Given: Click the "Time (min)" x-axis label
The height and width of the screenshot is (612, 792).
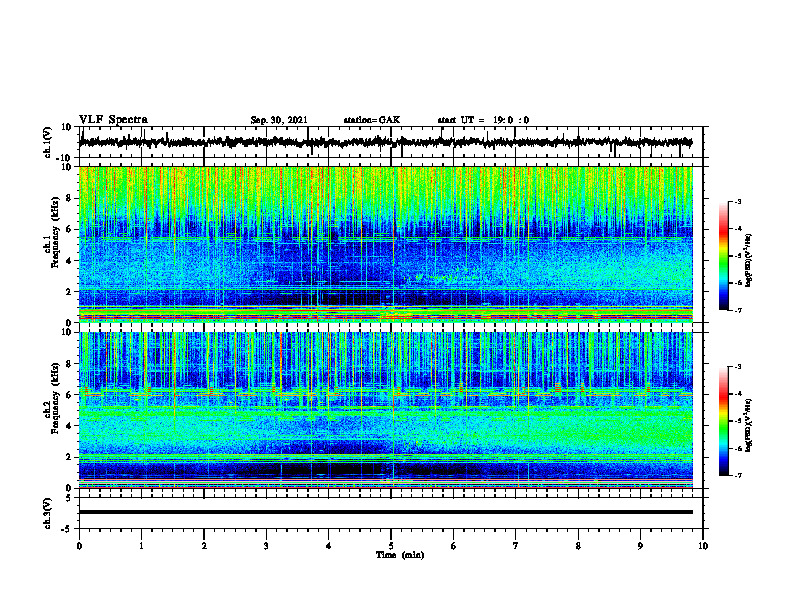Looking at the screenshot, I should (x=400, y=555).
